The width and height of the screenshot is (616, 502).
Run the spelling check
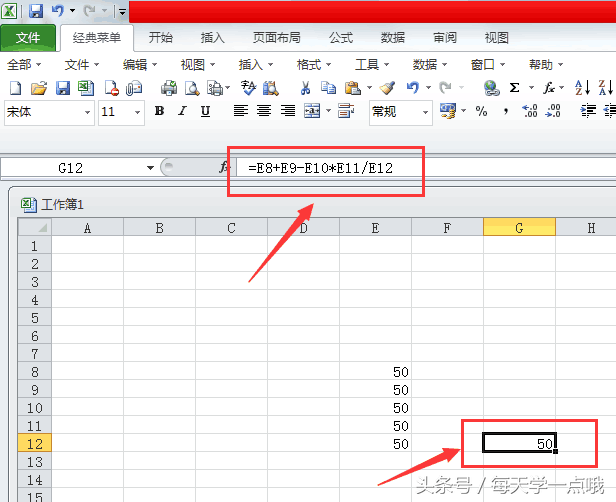point(248,88)
